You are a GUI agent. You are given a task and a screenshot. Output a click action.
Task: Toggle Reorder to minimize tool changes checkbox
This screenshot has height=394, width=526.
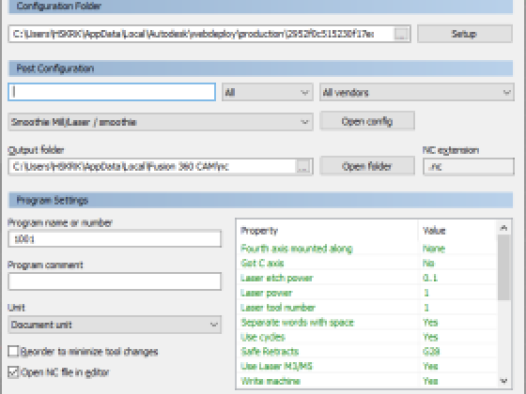(x=13, y=351)
